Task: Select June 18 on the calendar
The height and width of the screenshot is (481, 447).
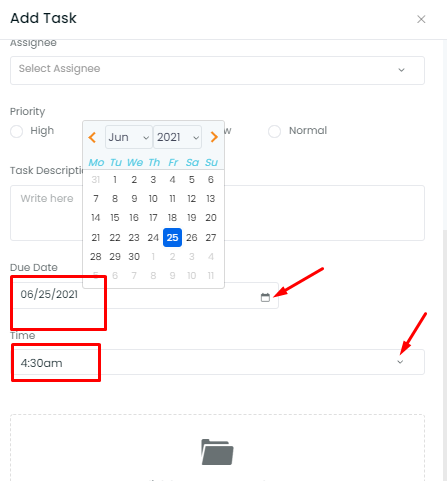Action: tap(172, 218)
